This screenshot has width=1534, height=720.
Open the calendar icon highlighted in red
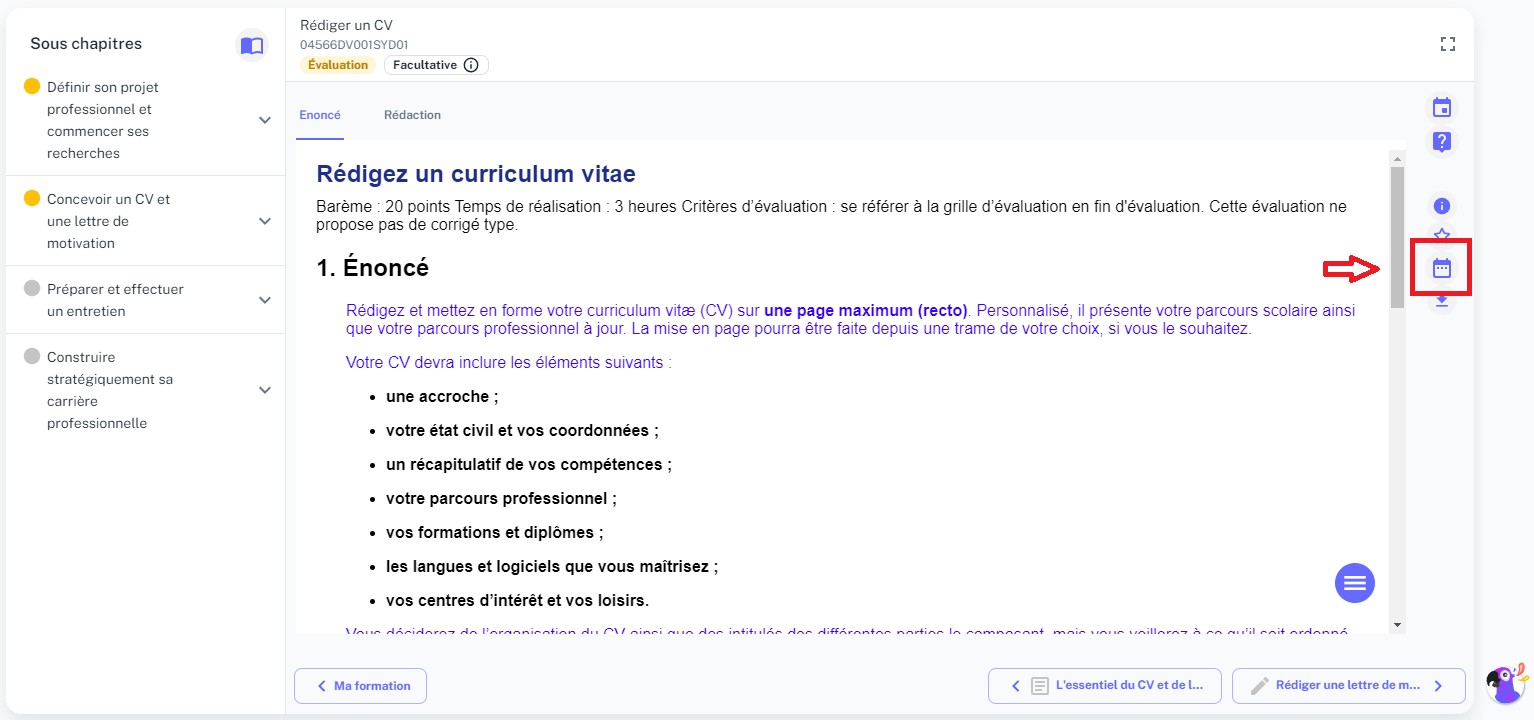1441,268
